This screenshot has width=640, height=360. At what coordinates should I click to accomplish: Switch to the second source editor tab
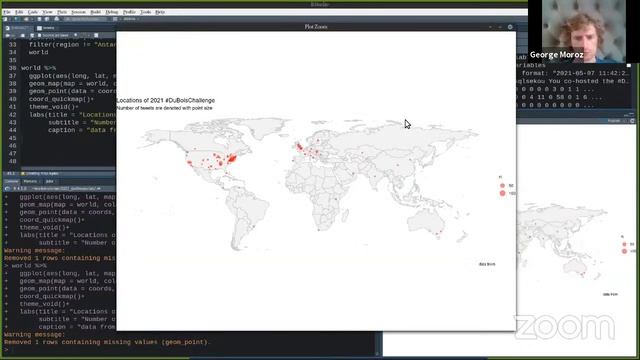[x=46, y=28]
